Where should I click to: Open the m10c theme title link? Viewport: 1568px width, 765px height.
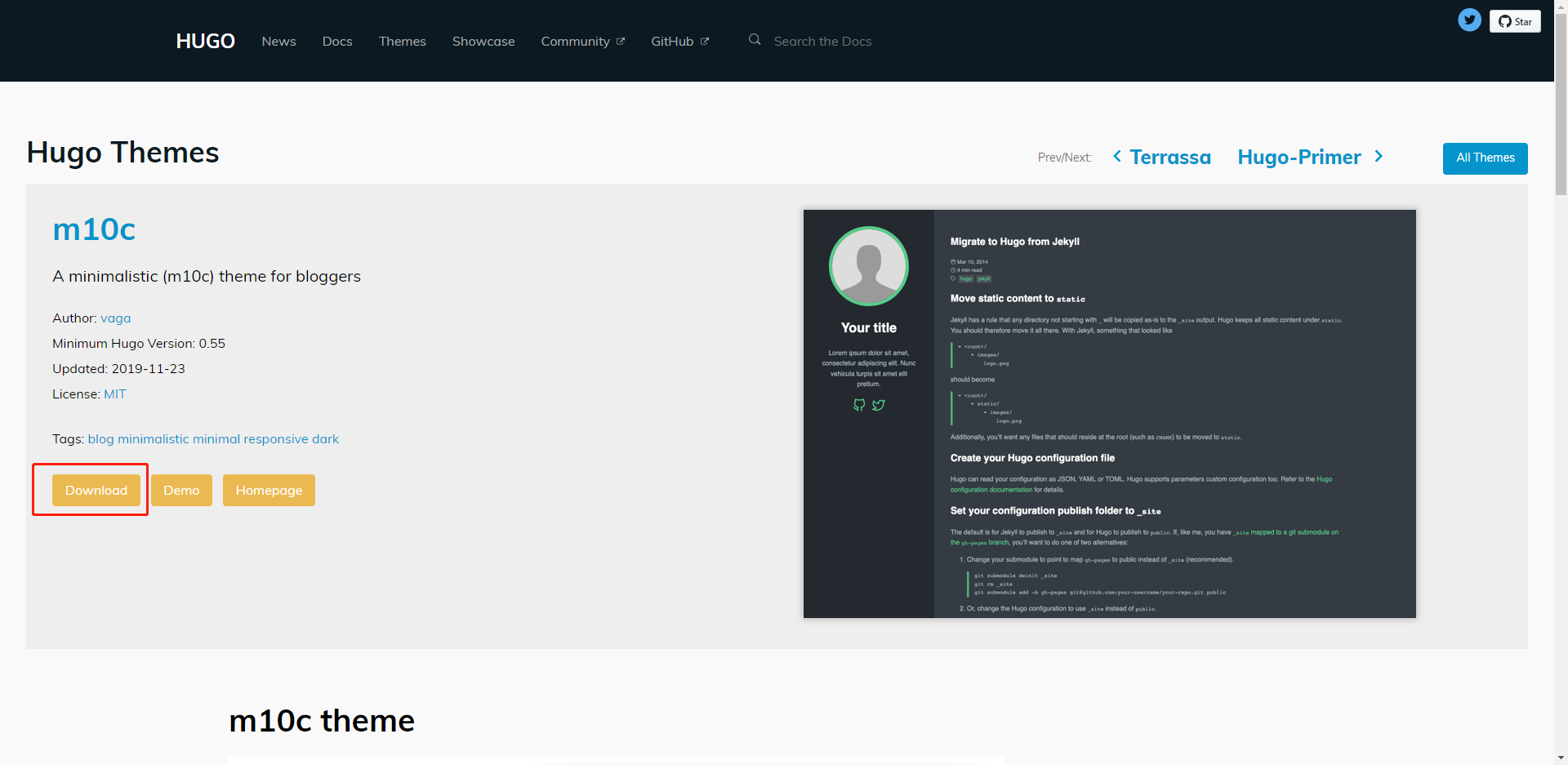(94, 229)
